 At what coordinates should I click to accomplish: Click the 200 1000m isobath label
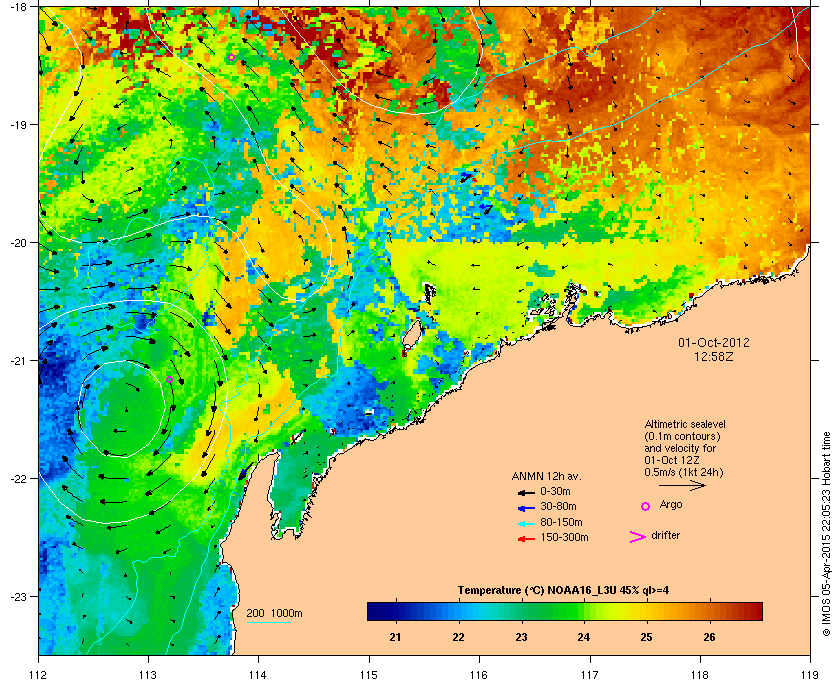[x=274, y=614]
